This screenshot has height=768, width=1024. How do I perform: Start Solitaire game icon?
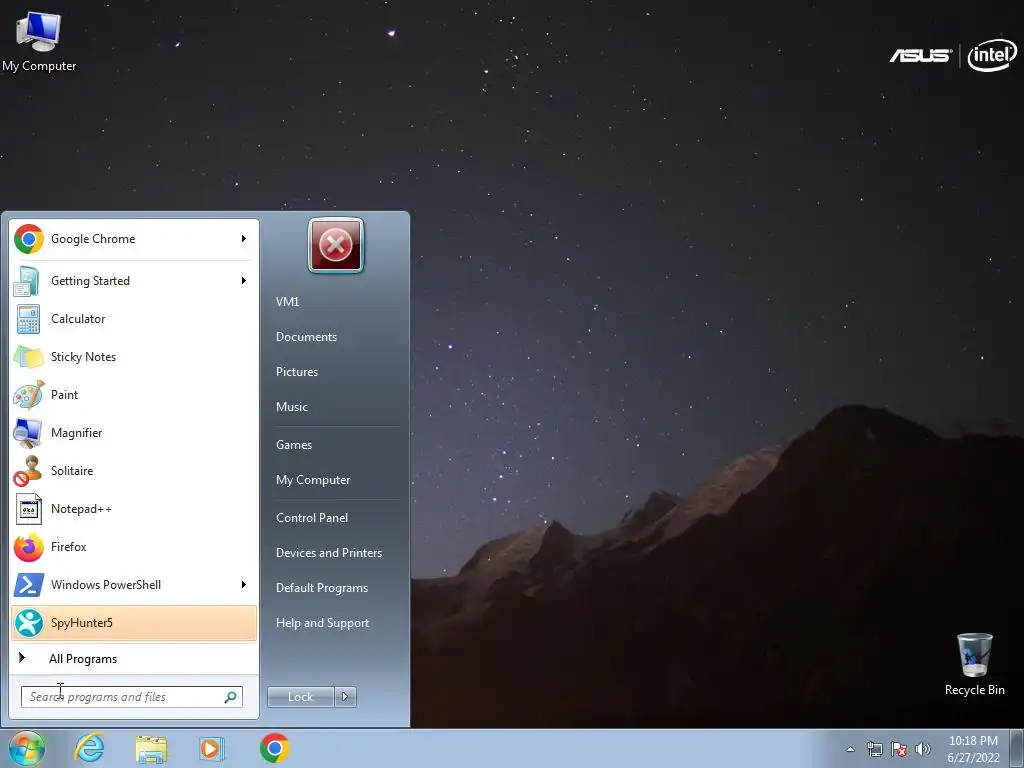click(x=28, y=471)
